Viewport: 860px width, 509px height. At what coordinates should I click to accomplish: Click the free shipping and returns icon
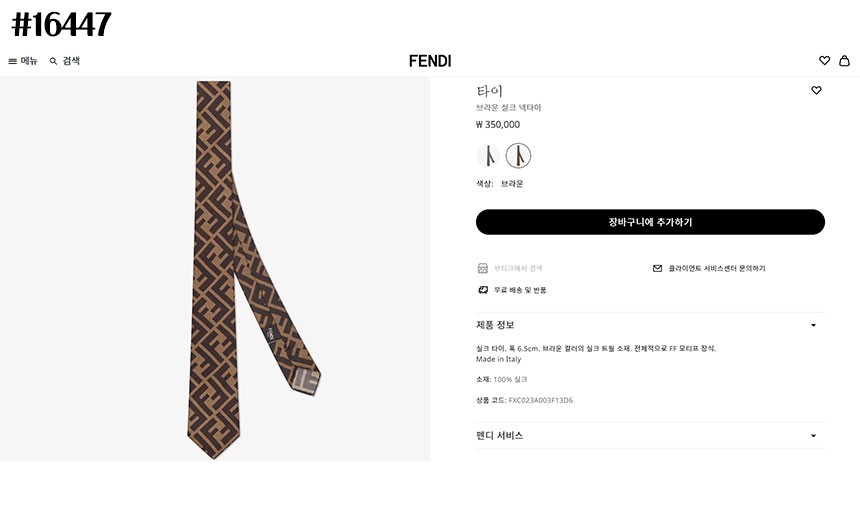pos(482,290)
